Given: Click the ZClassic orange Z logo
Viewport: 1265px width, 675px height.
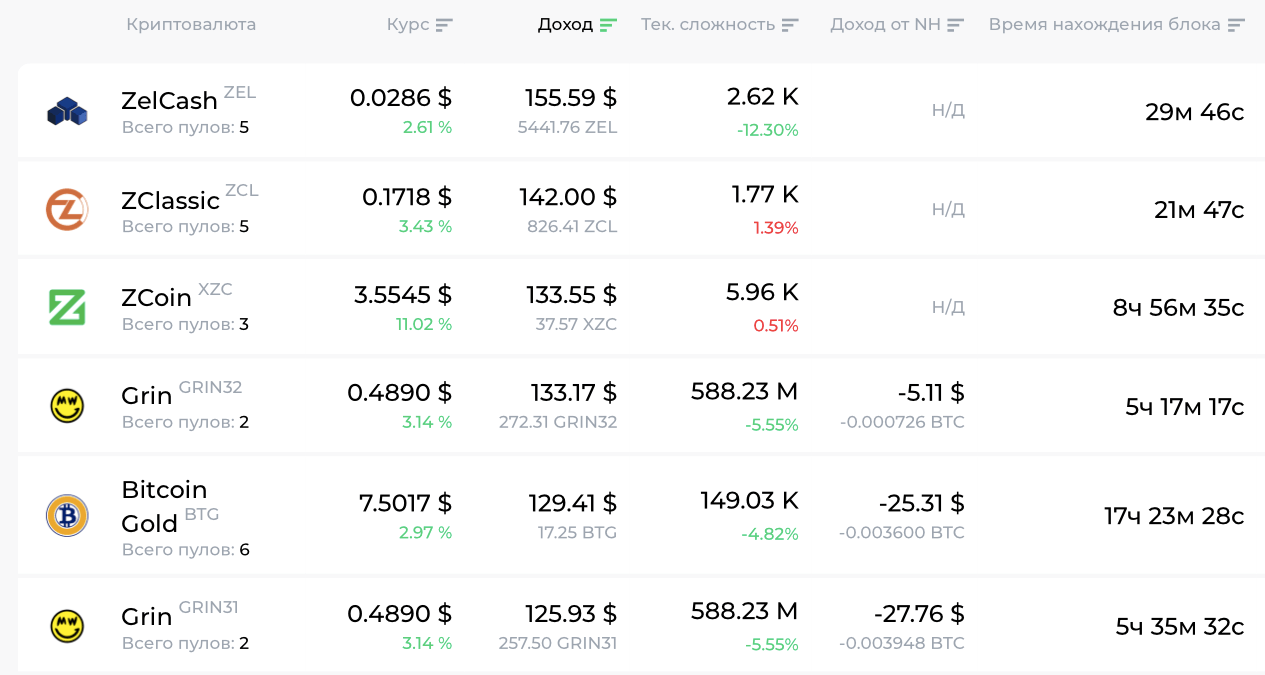Looking at the screenshot, I should [67, 210].
